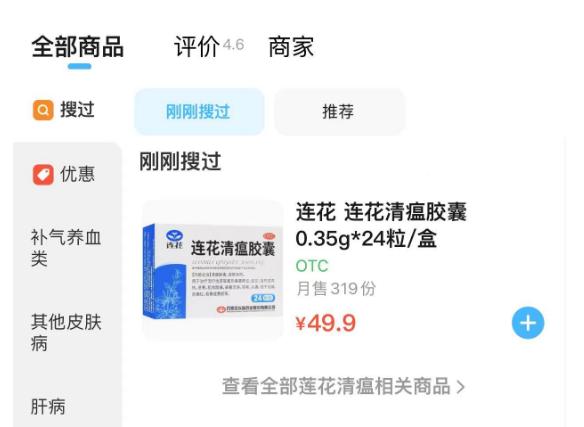Image resolution: width=584 pixels, height=427 pixels.
Task: View the Lianhua Qingwen box product image
Action: pyautogui.click(x=213, y=271)
